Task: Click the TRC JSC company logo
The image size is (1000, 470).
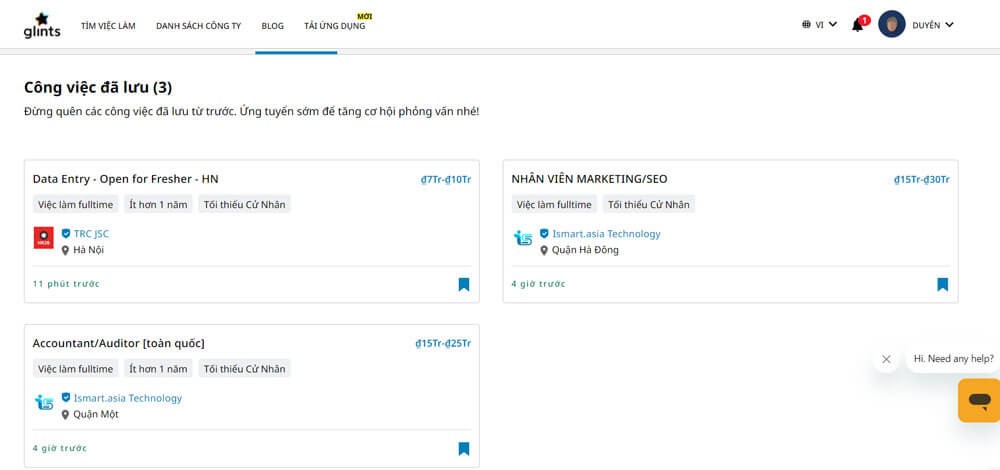Action: 44,238
